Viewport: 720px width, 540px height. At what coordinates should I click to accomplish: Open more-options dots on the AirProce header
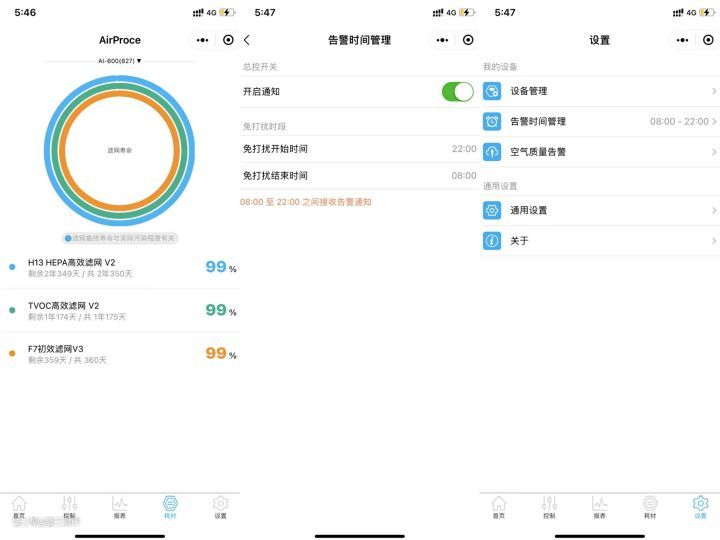[x=202, y=40]
